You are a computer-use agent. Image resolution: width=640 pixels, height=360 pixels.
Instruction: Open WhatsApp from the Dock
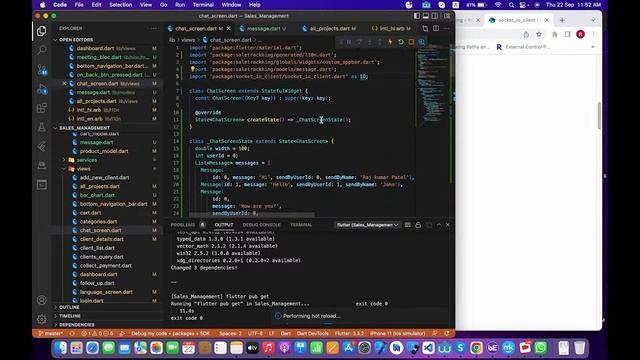tap(541, 348)
